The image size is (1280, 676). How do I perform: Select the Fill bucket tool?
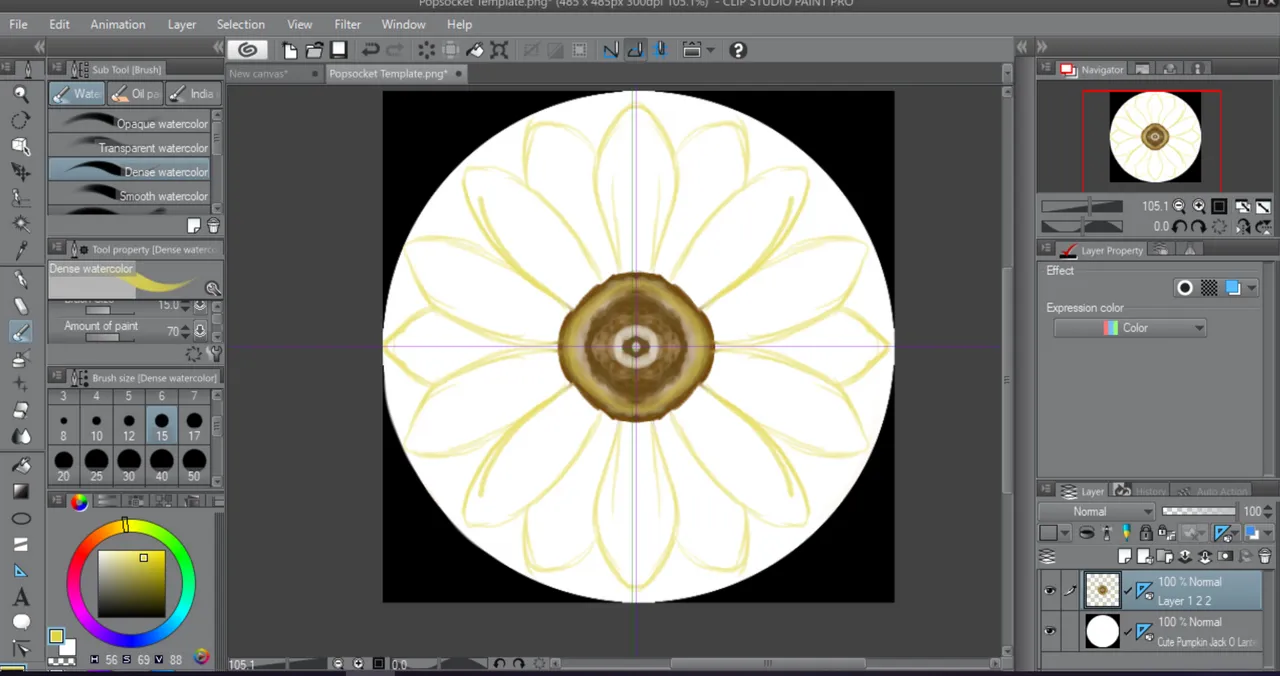(x=21, y=464)
